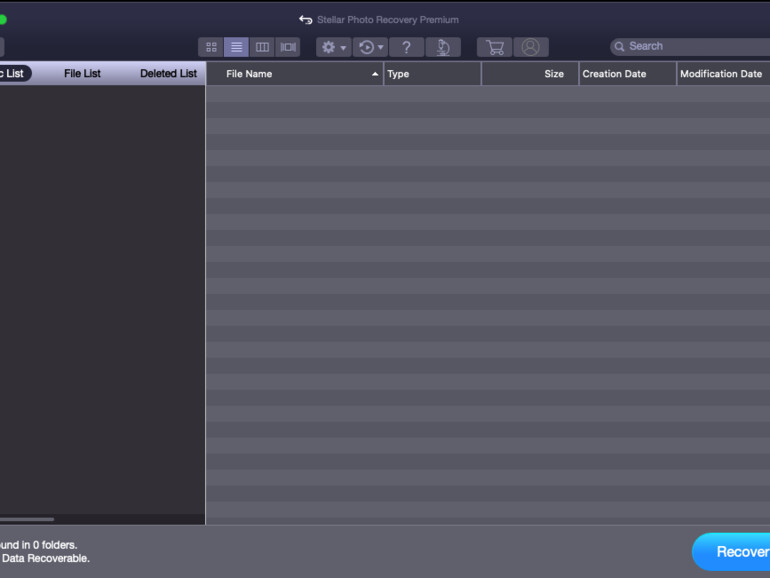The width and height of the screenshot is (770, 578).
Task: Click the search magnifier icon
Action: [619, 47]
